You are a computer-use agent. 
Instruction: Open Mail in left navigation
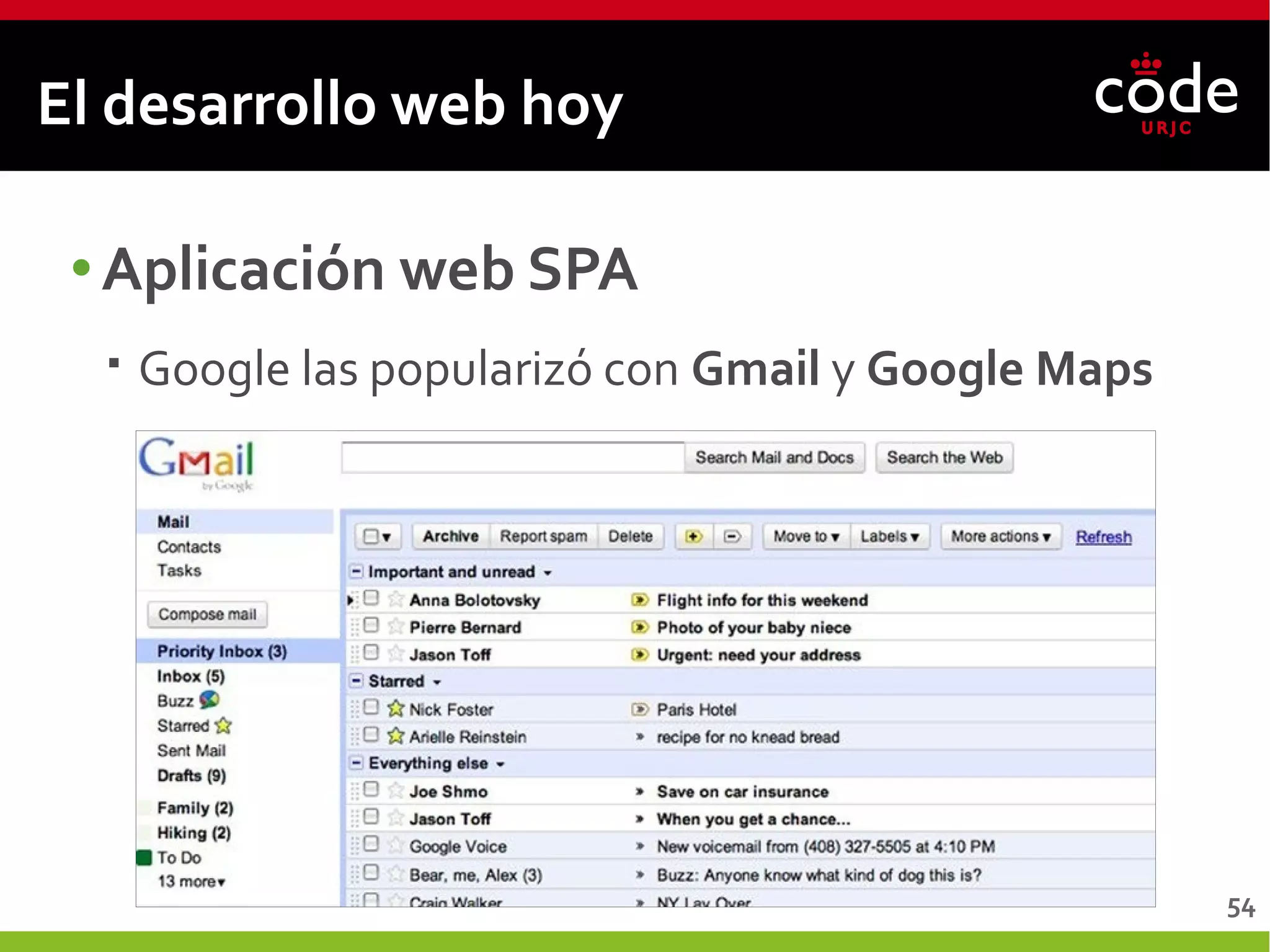173,522
